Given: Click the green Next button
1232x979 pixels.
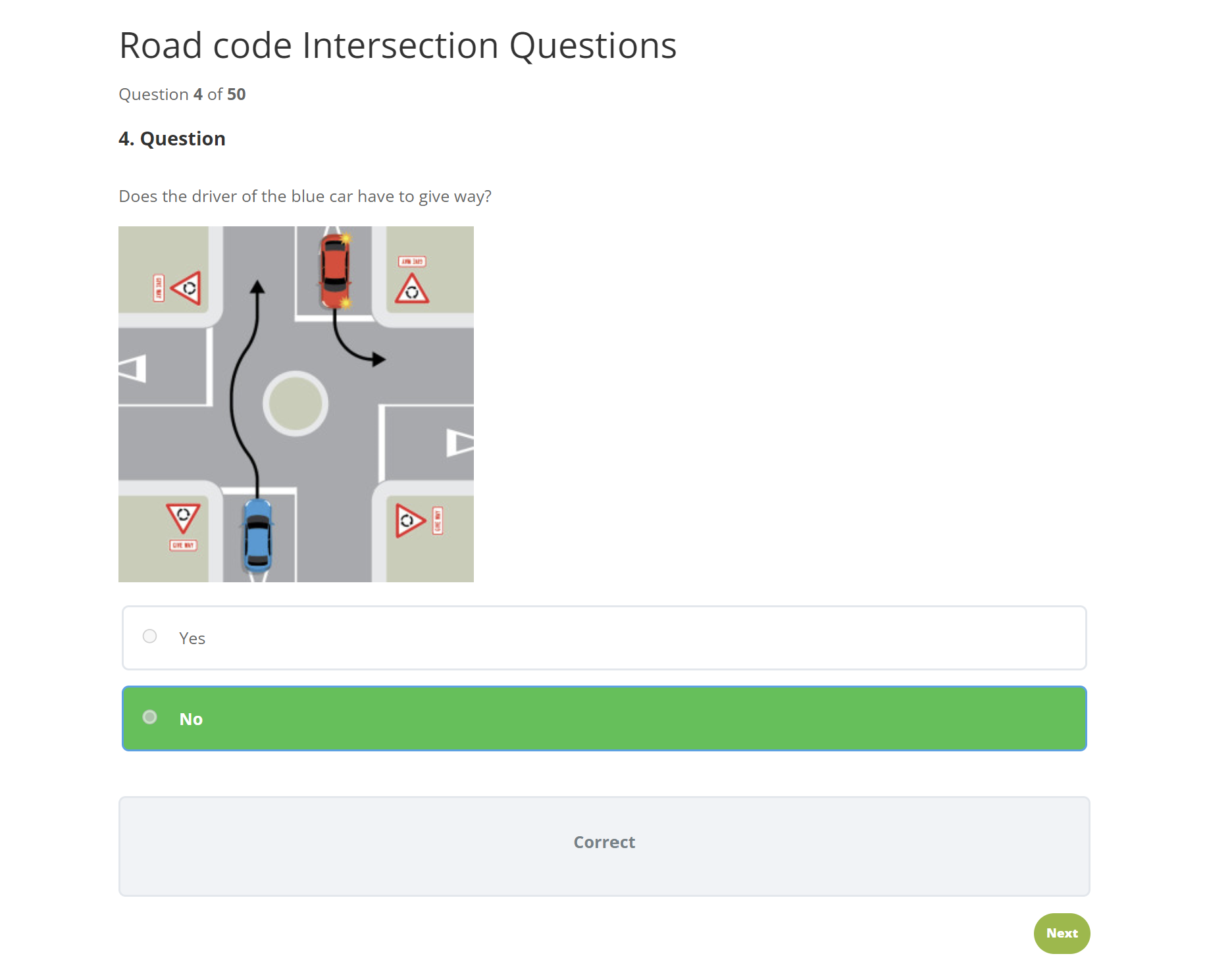Looking at the screenshot, I should [x=1062, y=933].
